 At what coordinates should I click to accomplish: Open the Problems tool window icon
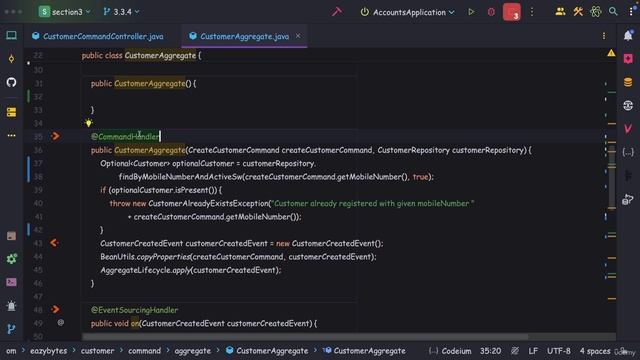coord(11,306)
